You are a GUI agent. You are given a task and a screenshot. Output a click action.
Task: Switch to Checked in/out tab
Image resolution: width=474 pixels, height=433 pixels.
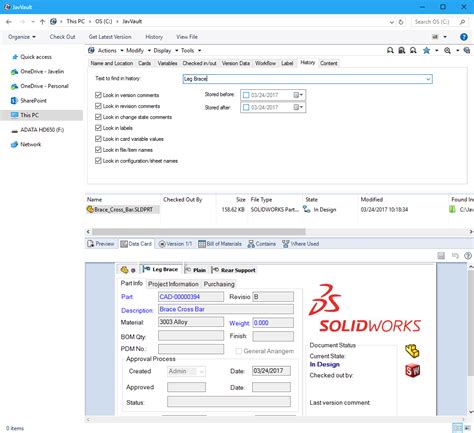coord(199,63)
